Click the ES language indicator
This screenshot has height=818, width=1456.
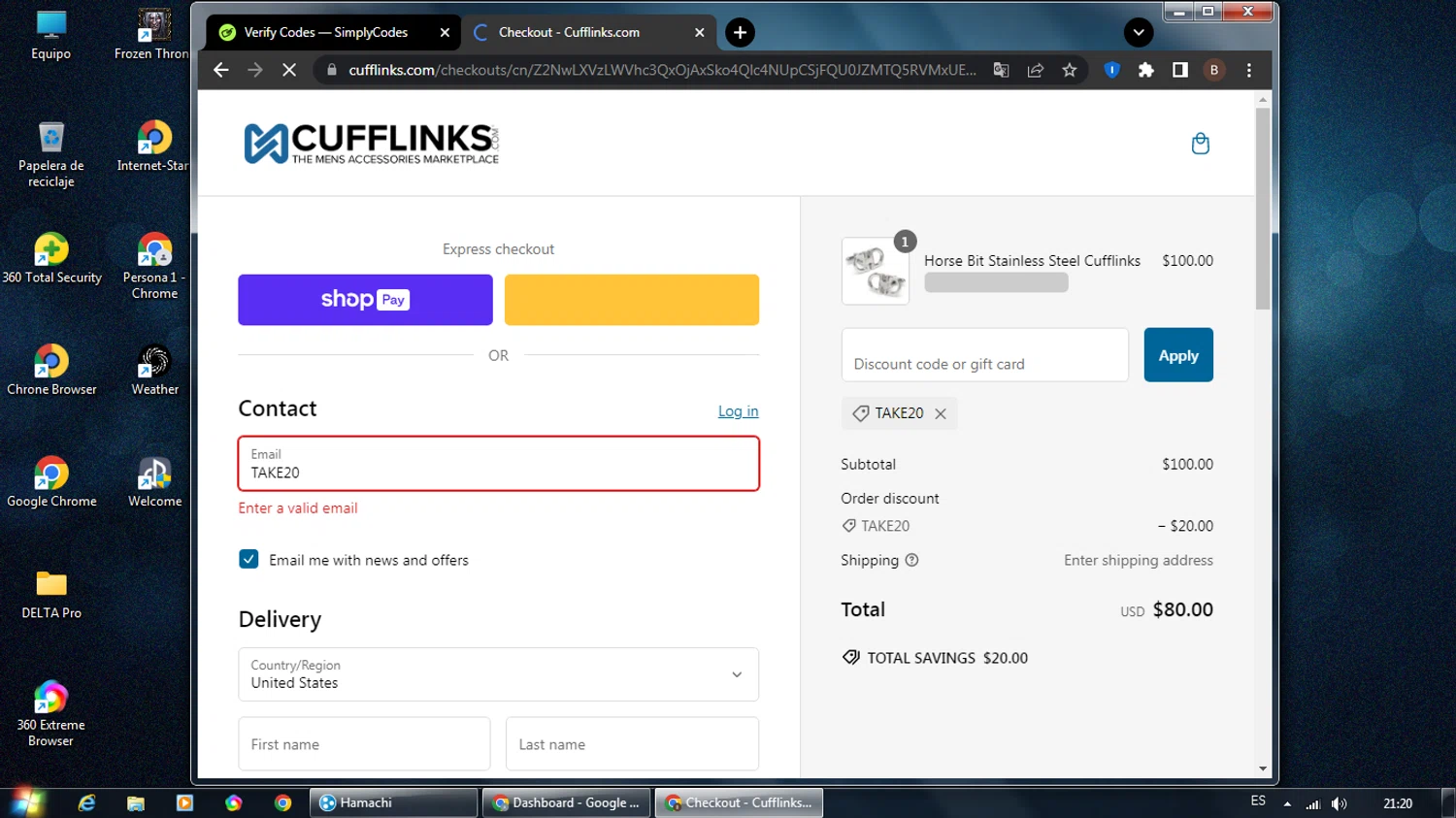coord(1258,801)
